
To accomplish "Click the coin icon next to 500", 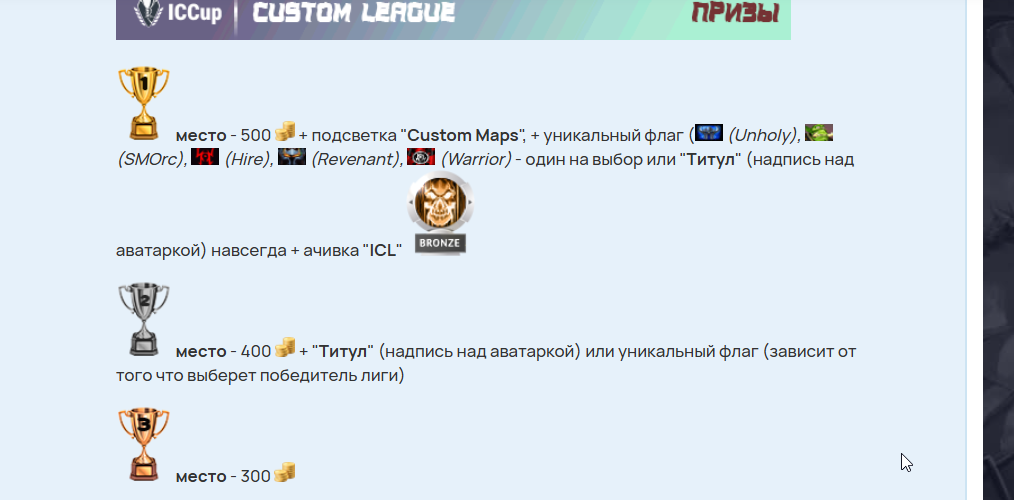I will [x=285, y=131].
